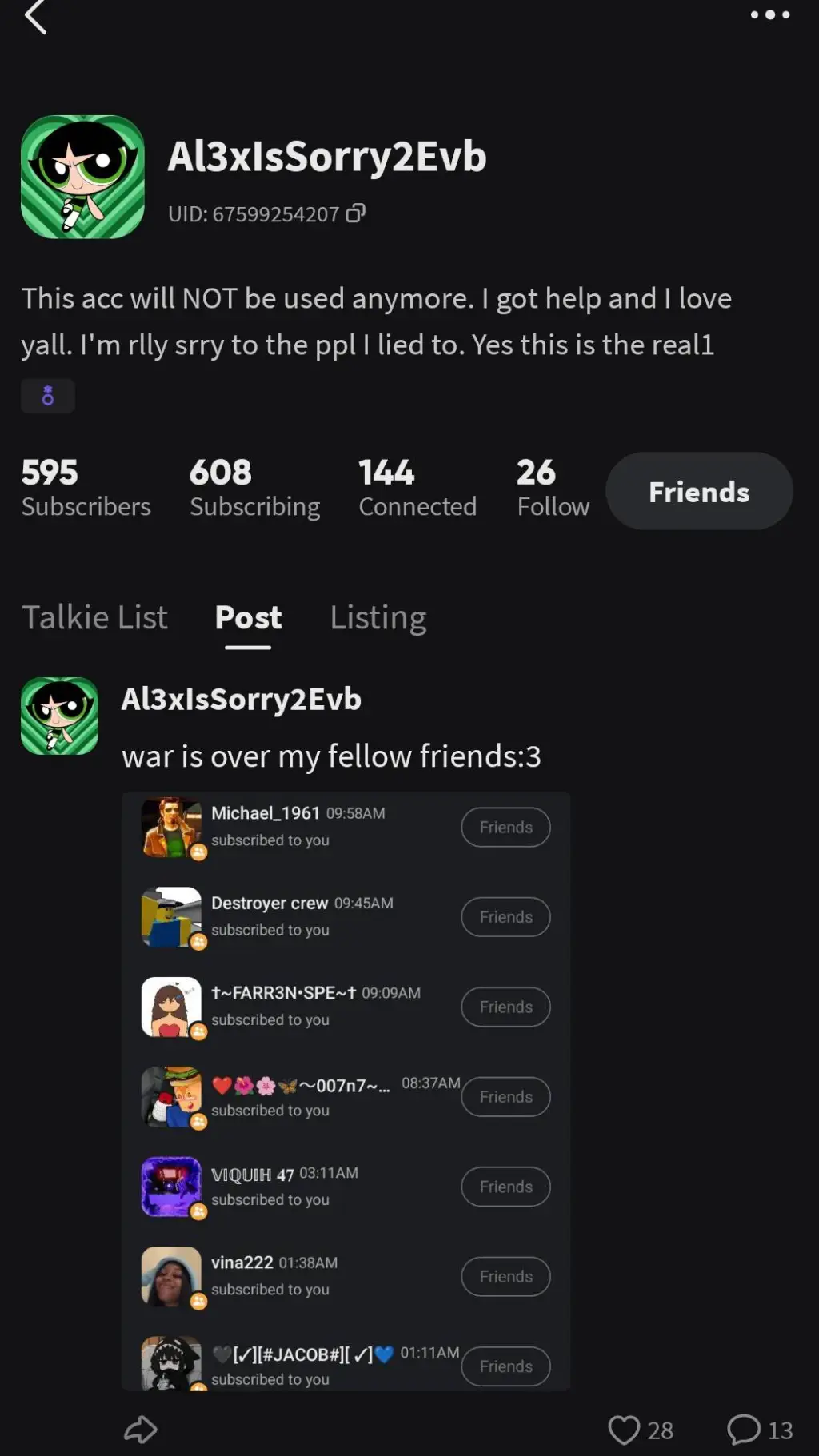819x1456 pixels.
Task: Open the post's screenshot image
Action: [x=346, y=1091]
